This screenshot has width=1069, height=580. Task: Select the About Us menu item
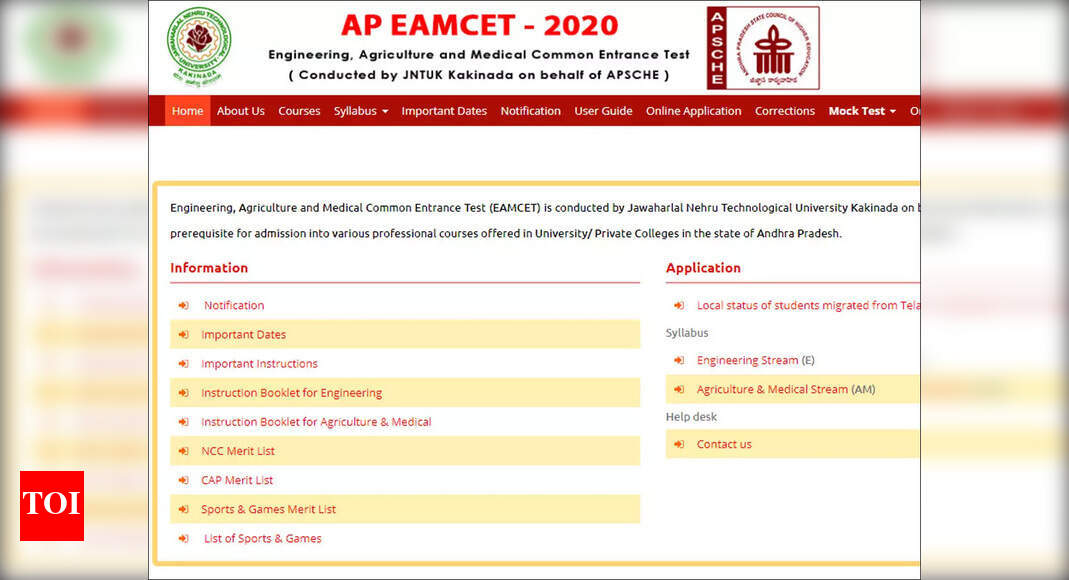tap(240, 111)
